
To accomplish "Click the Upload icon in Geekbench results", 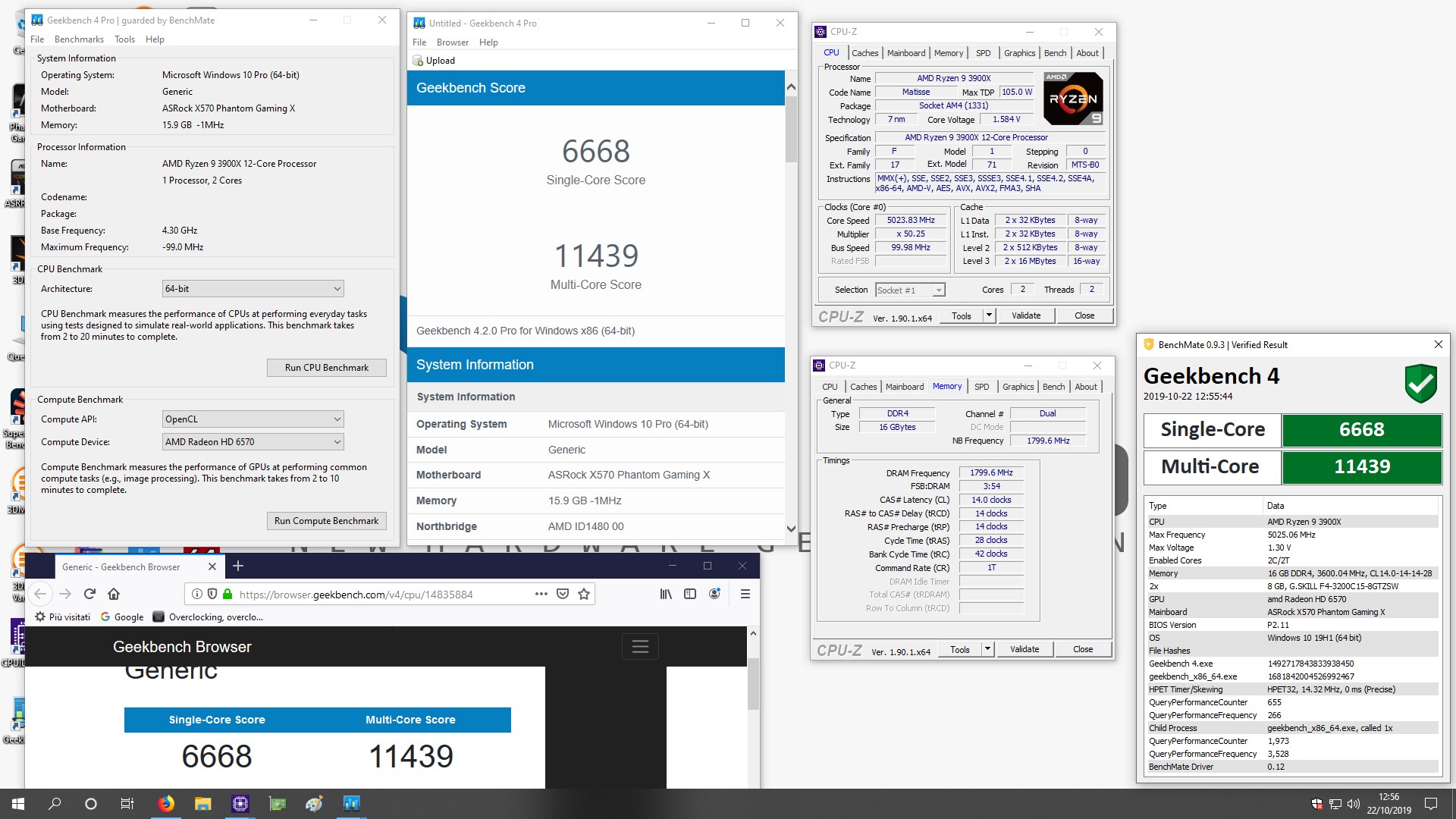I will (418, 61).
